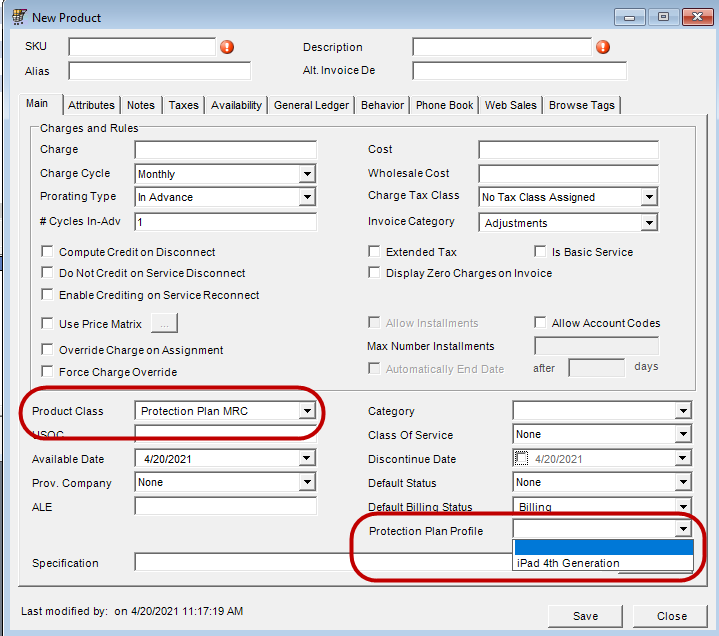Open the Browse Tags tab
Viewport: 719px width, 636px height.
click(581, 105)
